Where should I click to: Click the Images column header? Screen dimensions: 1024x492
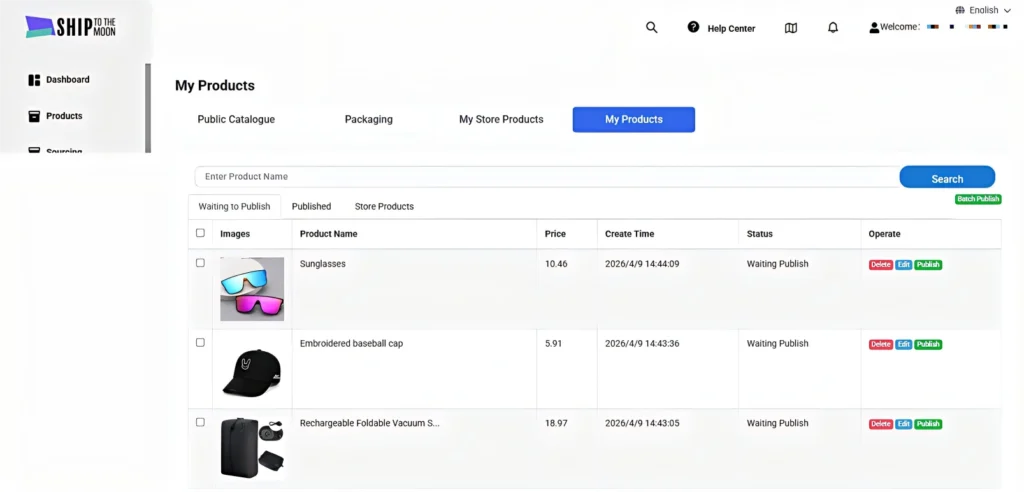235,234
